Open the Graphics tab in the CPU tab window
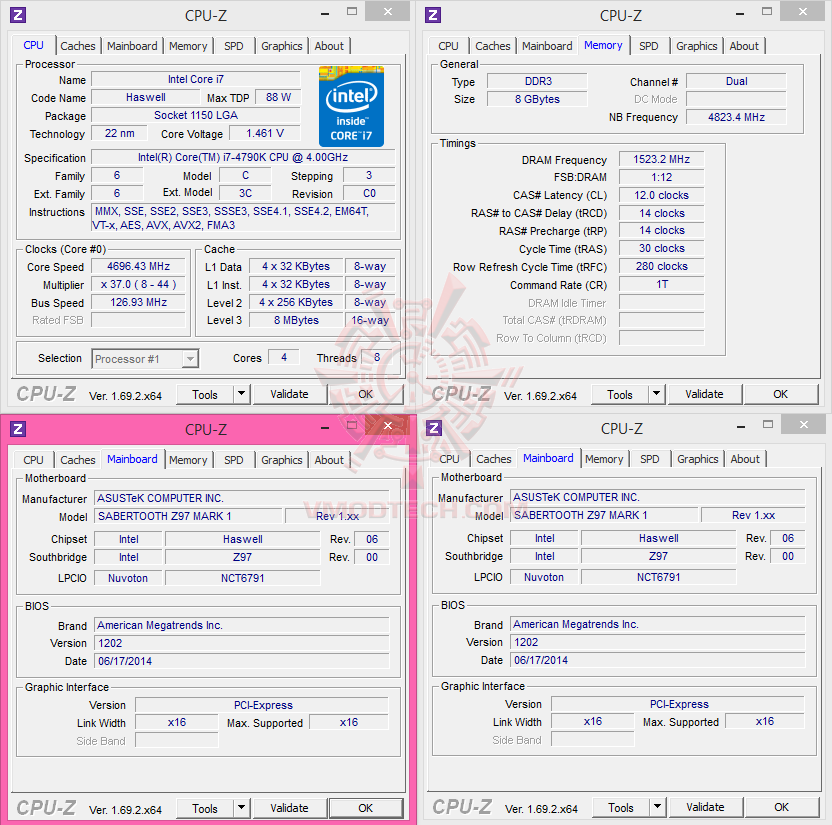 (281, 46)
